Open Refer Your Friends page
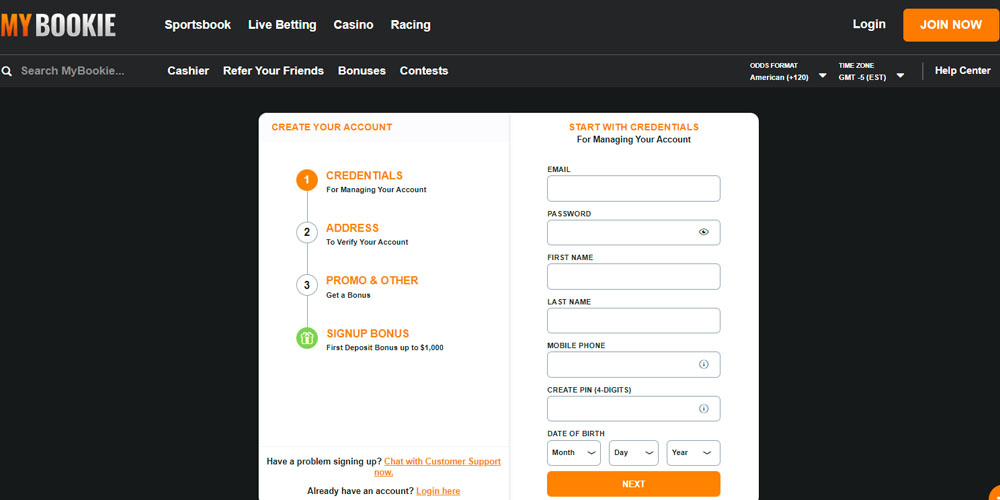The image size is (1000, 500). click(x=274, y=71)
